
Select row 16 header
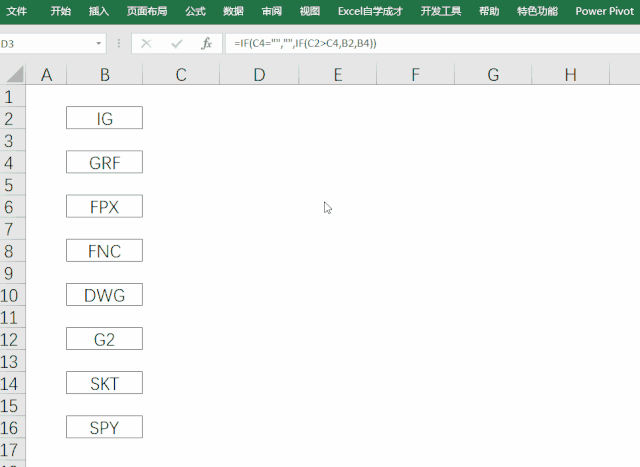(x=12, y=427)
